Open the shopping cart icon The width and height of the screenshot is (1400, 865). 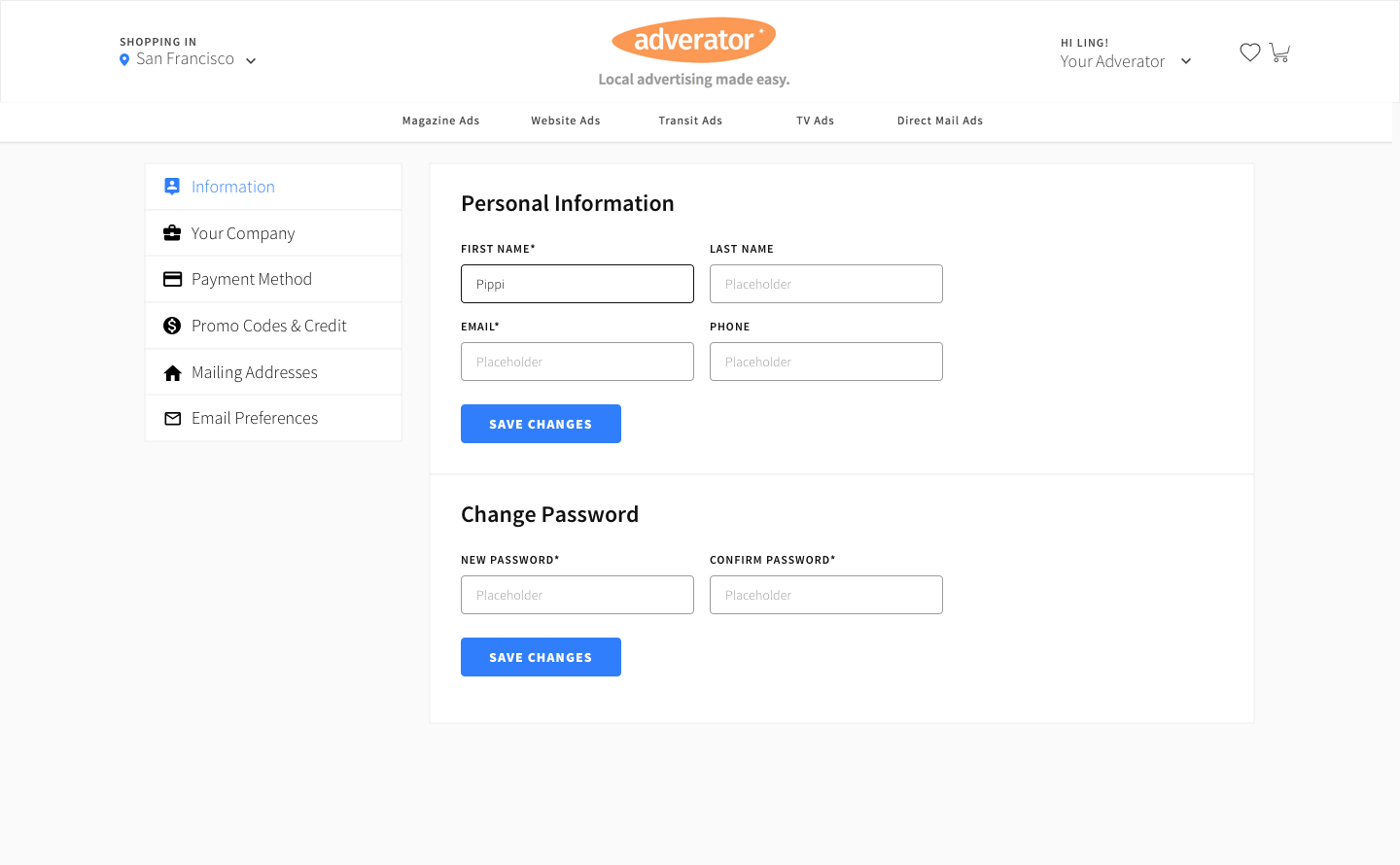[x=1279, y=52]
